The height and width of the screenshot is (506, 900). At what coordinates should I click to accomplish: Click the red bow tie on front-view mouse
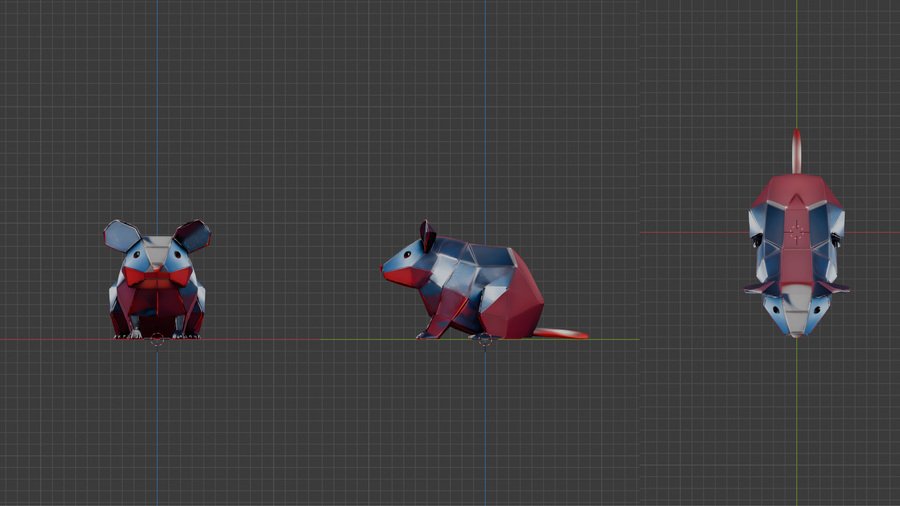pyautogui.click(x=157, y=277)
